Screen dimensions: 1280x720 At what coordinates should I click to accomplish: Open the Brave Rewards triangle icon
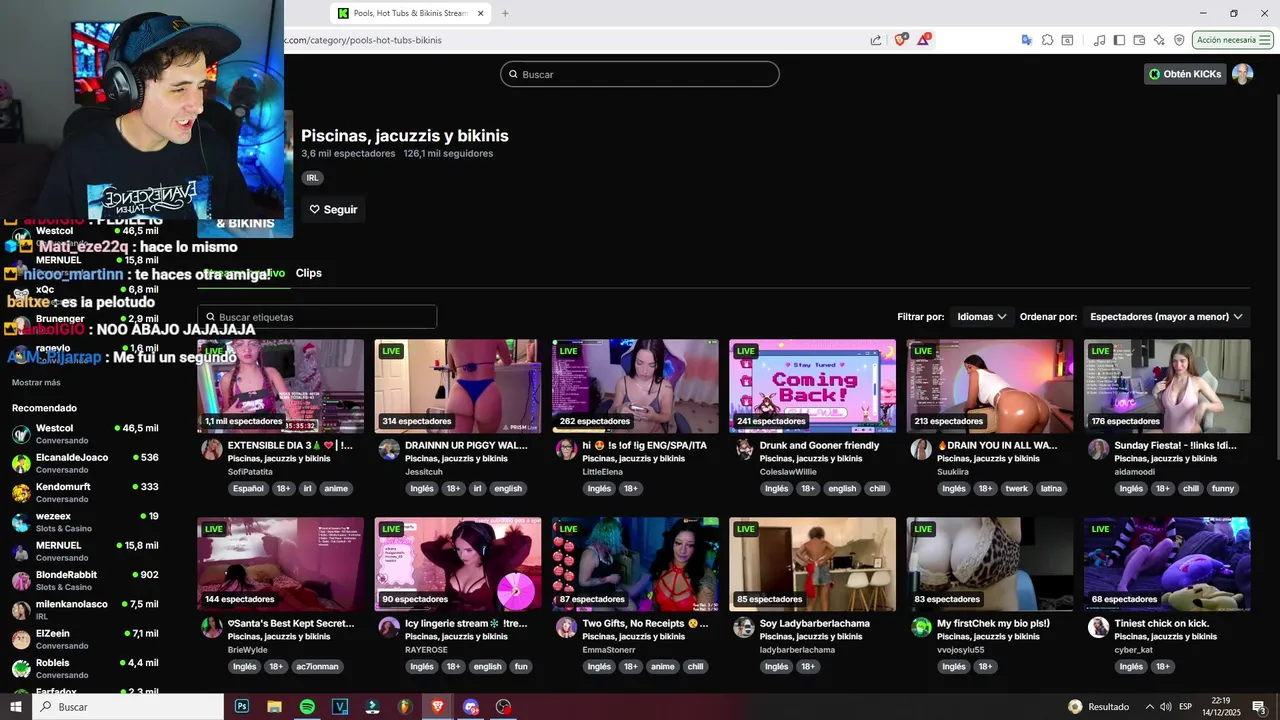pos(924,40)
